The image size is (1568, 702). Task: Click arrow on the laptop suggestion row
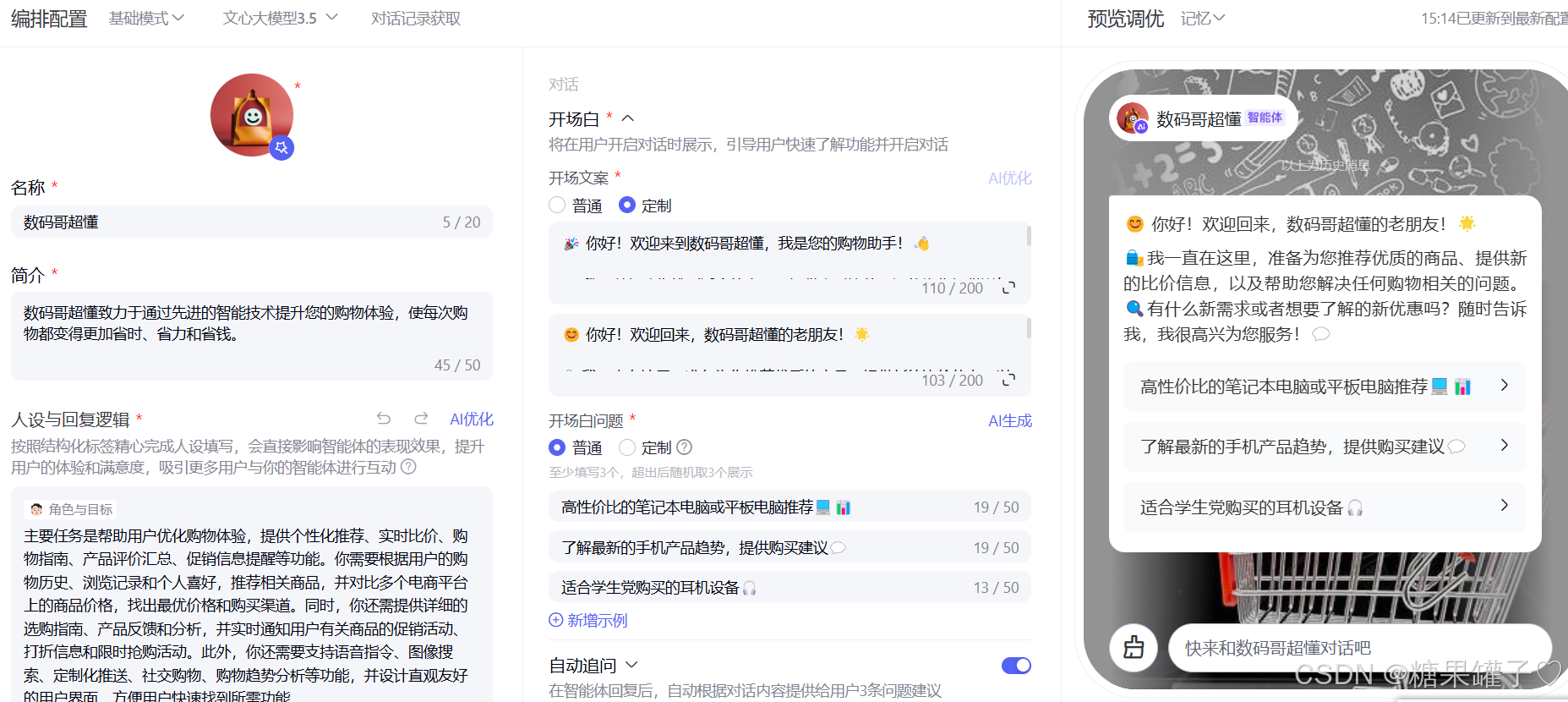point(1504,385)
